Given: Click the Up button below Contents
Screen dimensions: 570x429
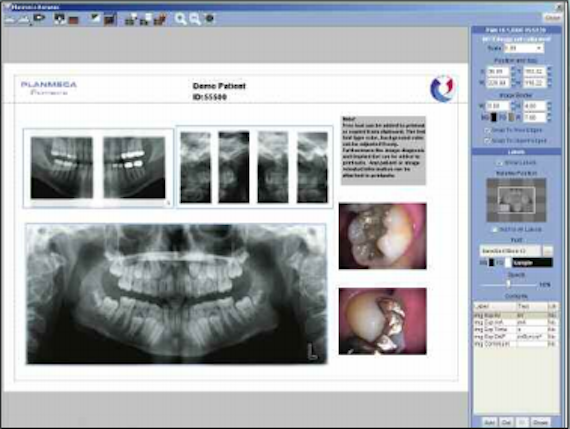Looking at the screenshot, I should 522,422.
